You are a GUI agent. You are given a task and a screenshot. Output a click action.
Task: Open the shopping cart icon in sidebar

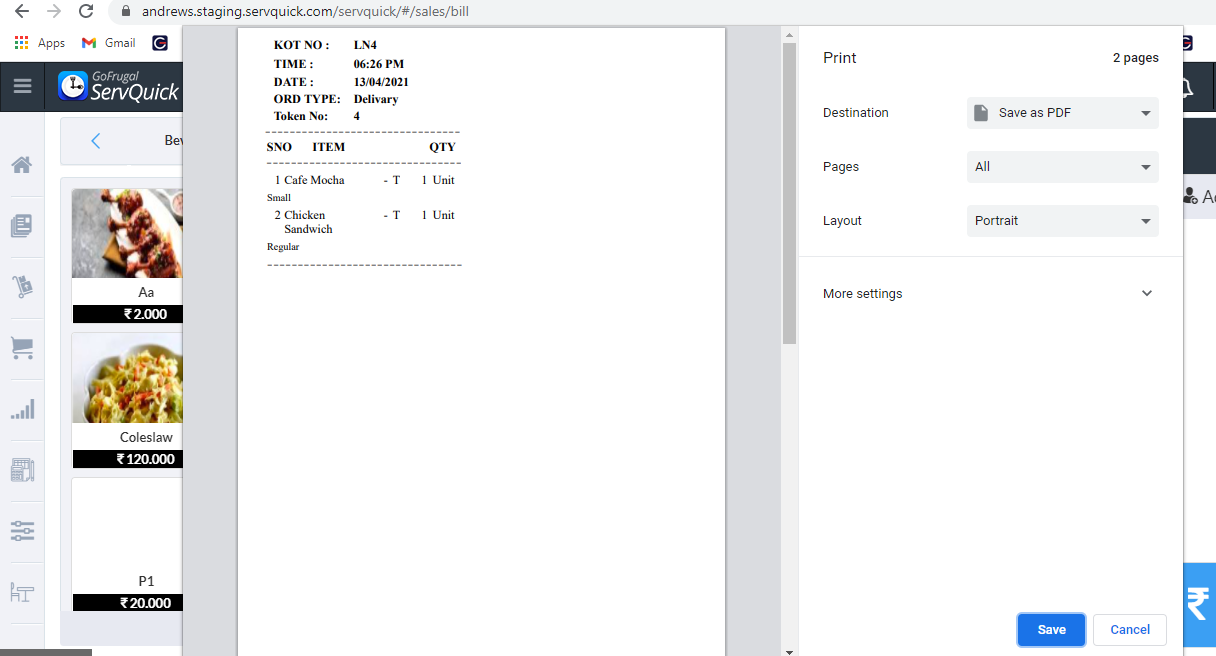pyautogui.click(x=22, y=348)
